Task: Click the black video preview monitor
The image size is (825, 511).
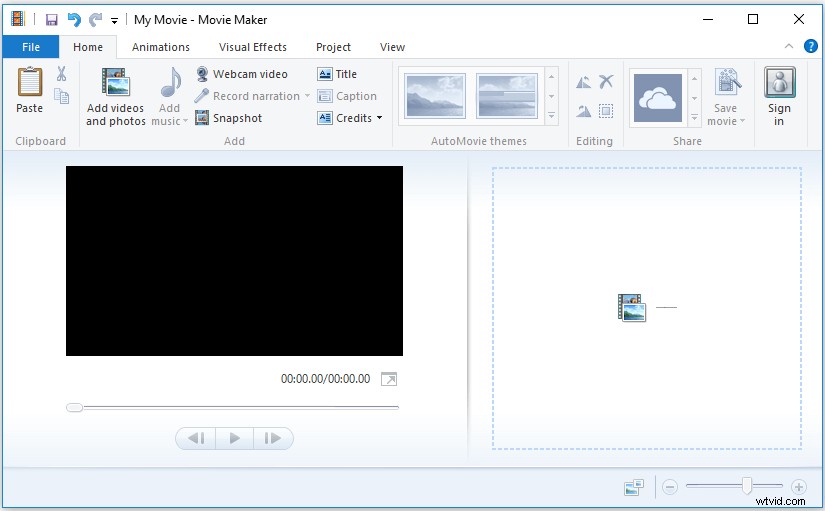Action: 234,260
